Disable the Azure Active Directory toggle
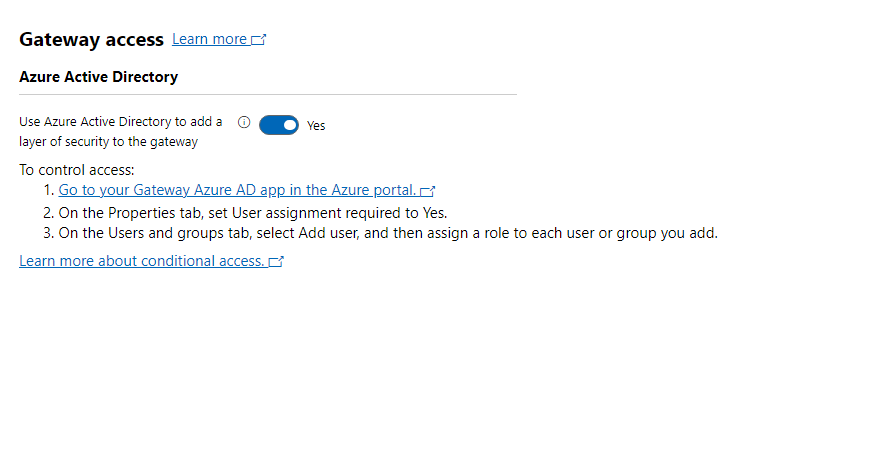The image size is (870, 451). click(x=278, y=125)
